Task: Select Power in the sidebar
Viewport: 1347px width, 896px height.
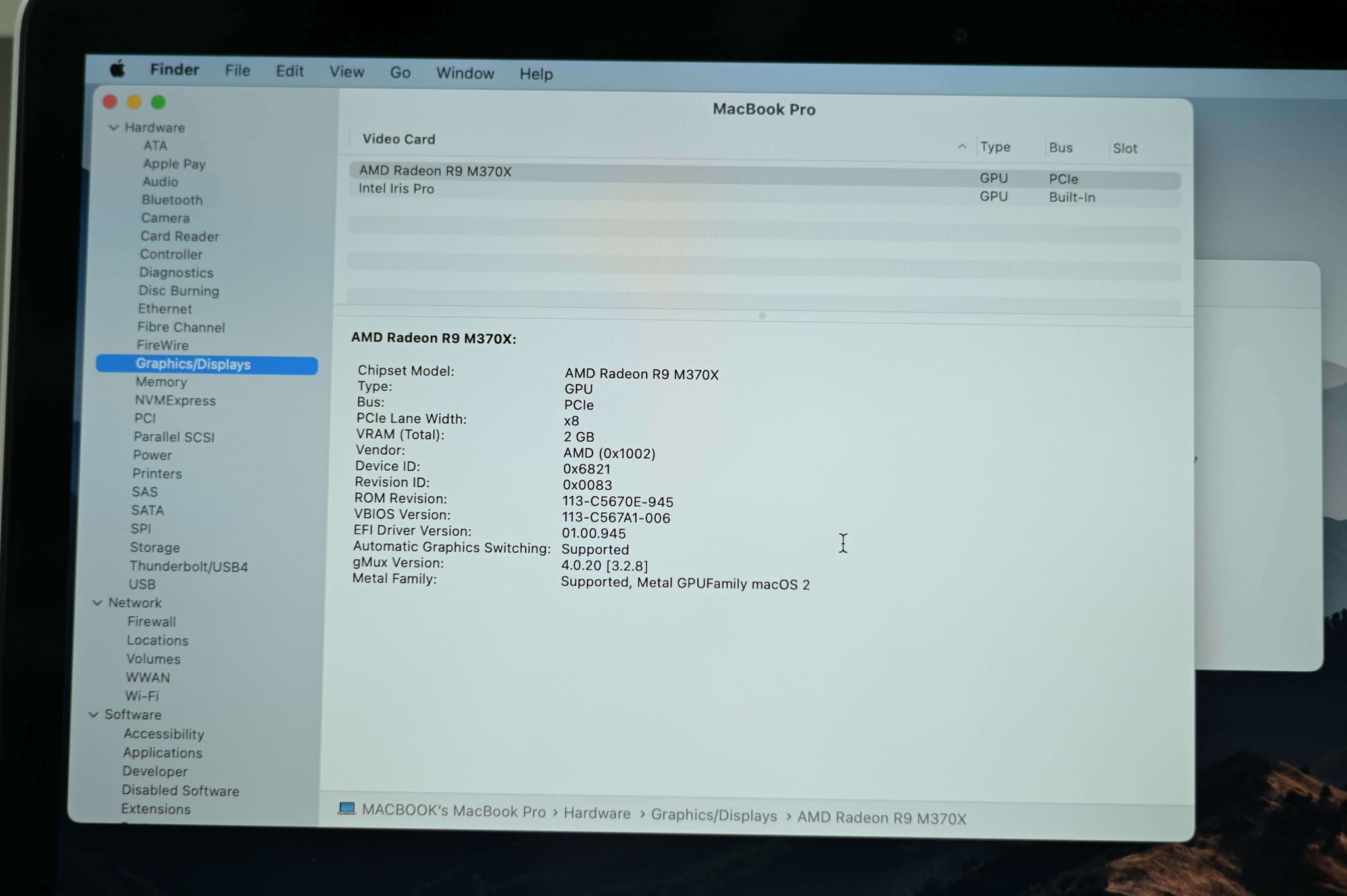Action: (x=152, y=456)
